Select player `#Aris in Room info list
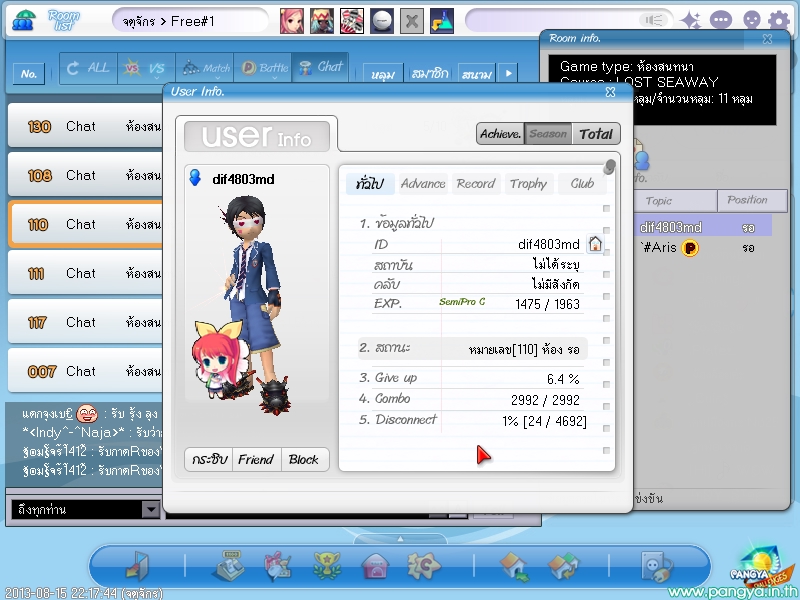800x600 pixels. pos(703,248)
